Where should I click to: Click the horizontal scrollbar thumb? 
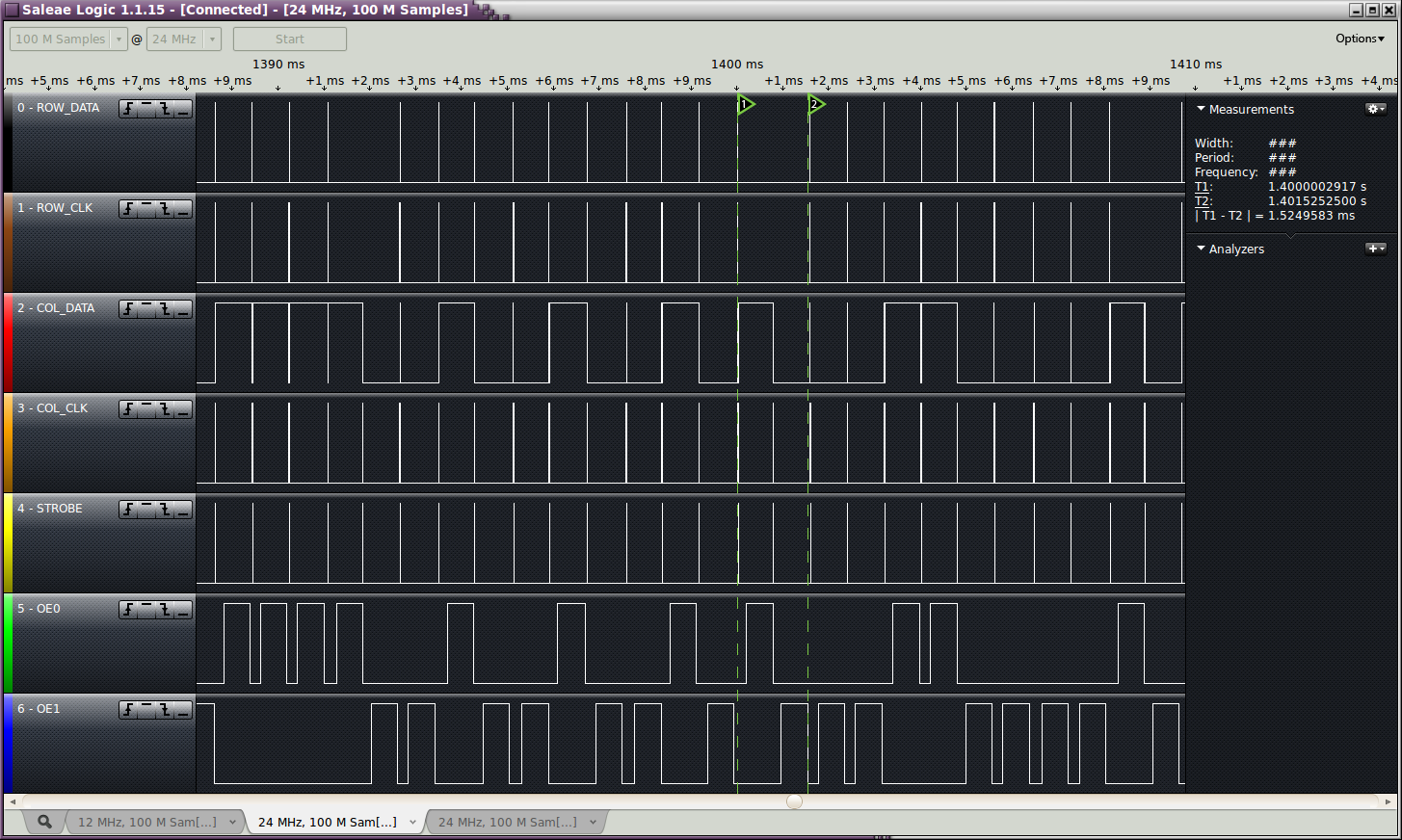794,801
